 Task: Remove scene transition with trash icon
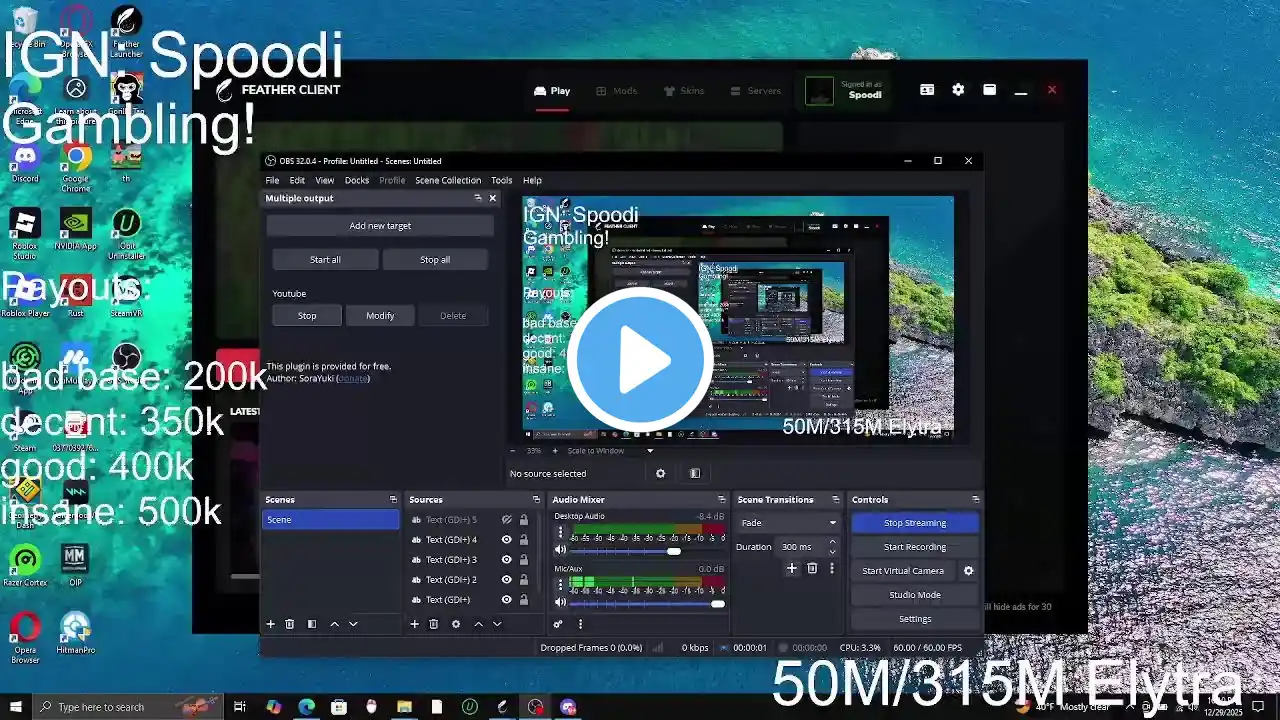click(x=812, y=568)
